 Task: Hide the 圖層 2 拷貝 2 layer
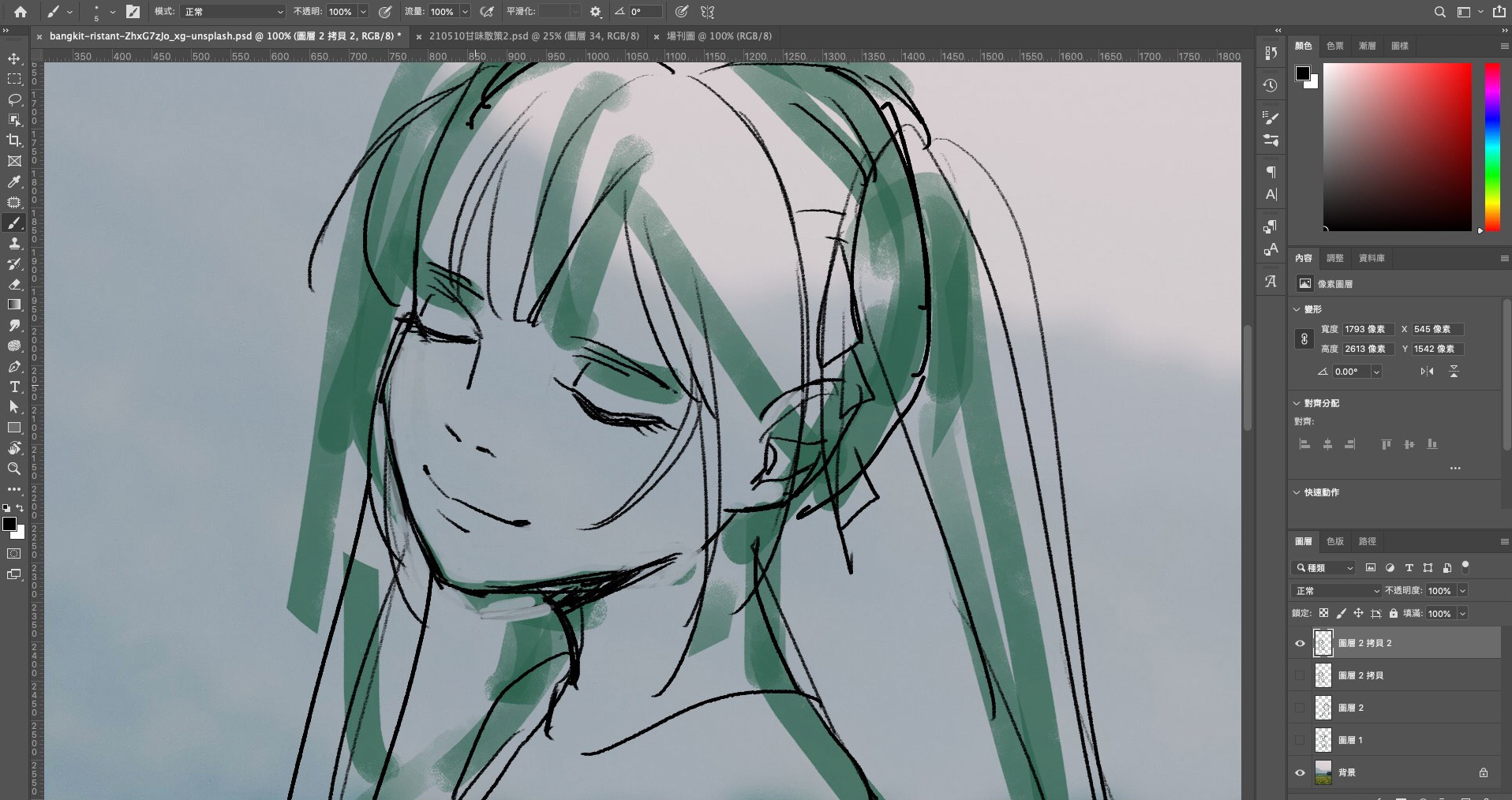click(1300, 643)
